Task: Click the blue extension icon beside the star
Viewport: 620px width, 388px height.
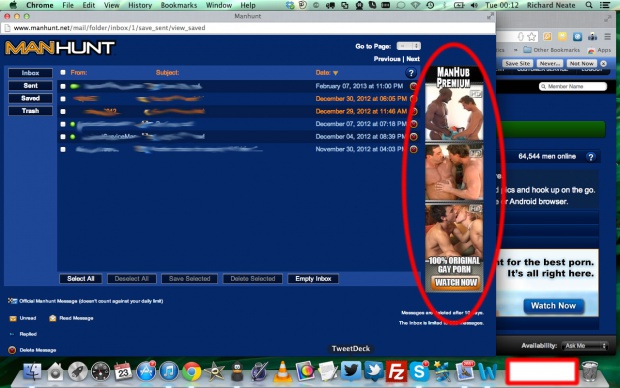Action: point(577,37)
